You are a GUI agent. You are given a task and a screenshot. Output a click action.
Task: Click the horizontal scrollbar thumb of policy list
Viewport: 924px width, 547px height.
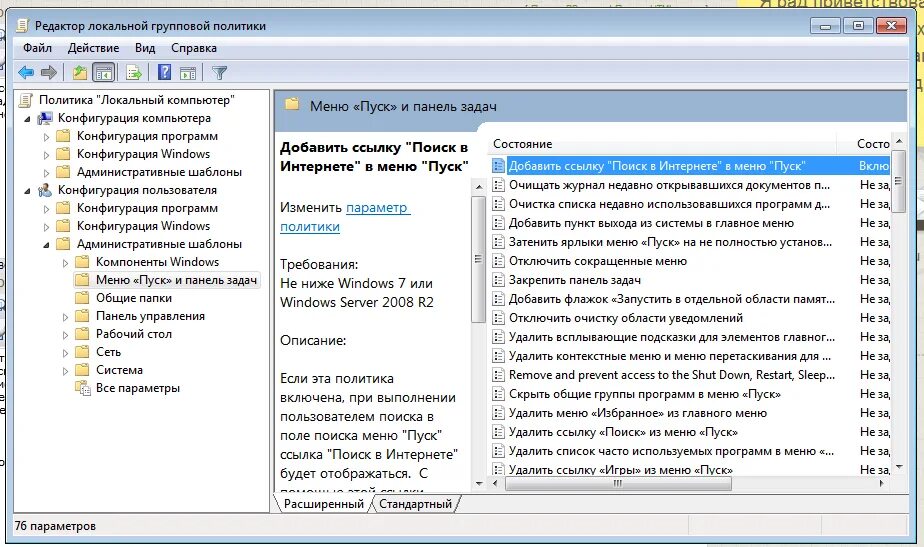click(618, 483)
